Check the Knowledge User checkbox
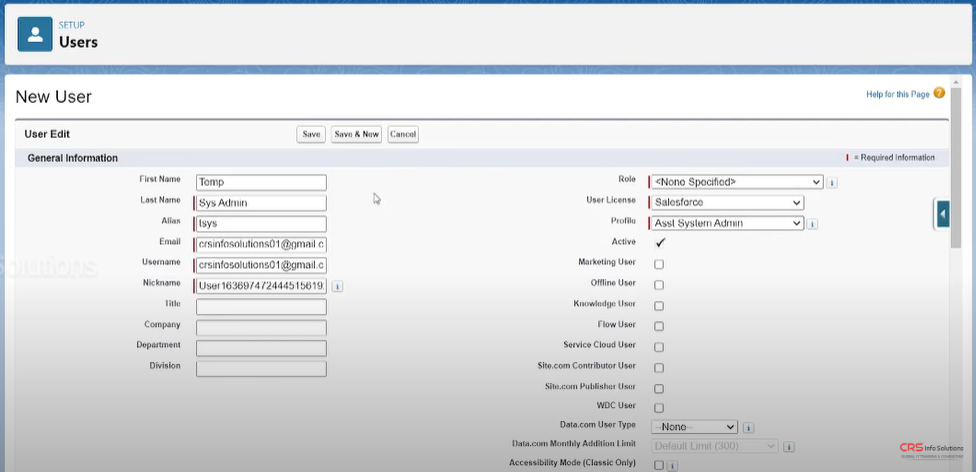 [x=659, y=306]
